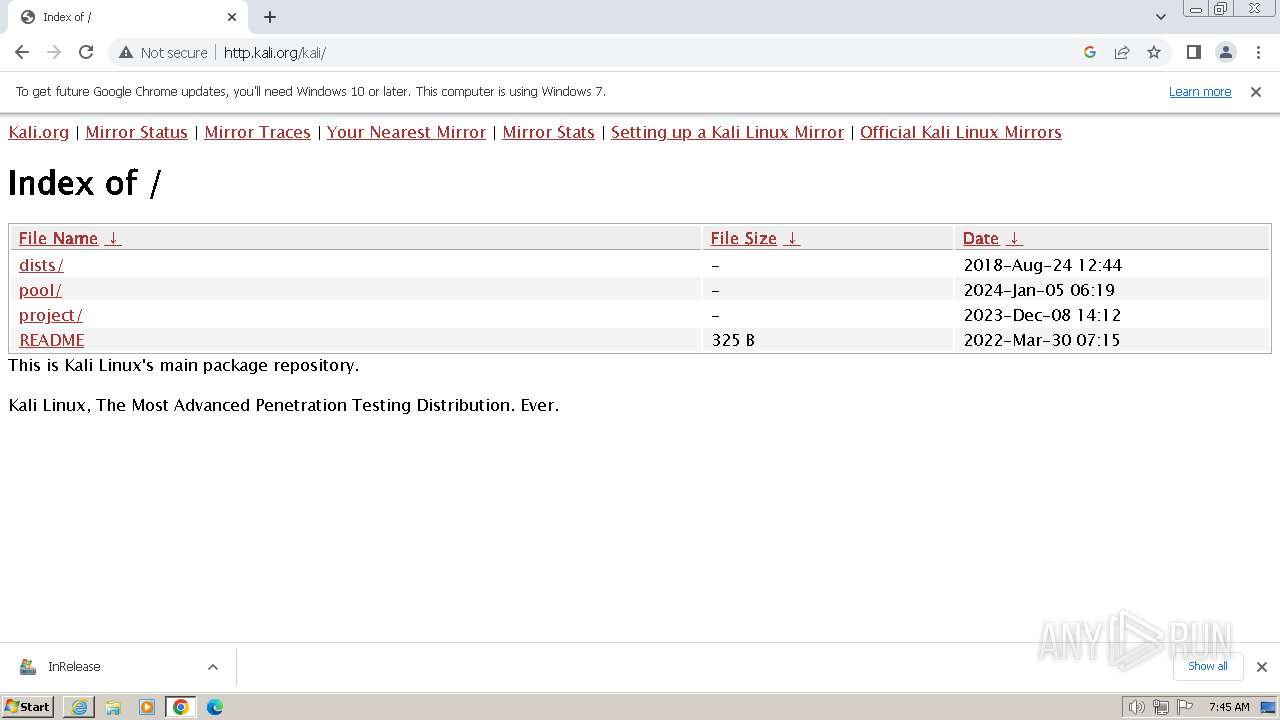Click date '2023-Dec-08 14:12' for project
This screenshot has width=1280, height=720.
coord(1042,315)
